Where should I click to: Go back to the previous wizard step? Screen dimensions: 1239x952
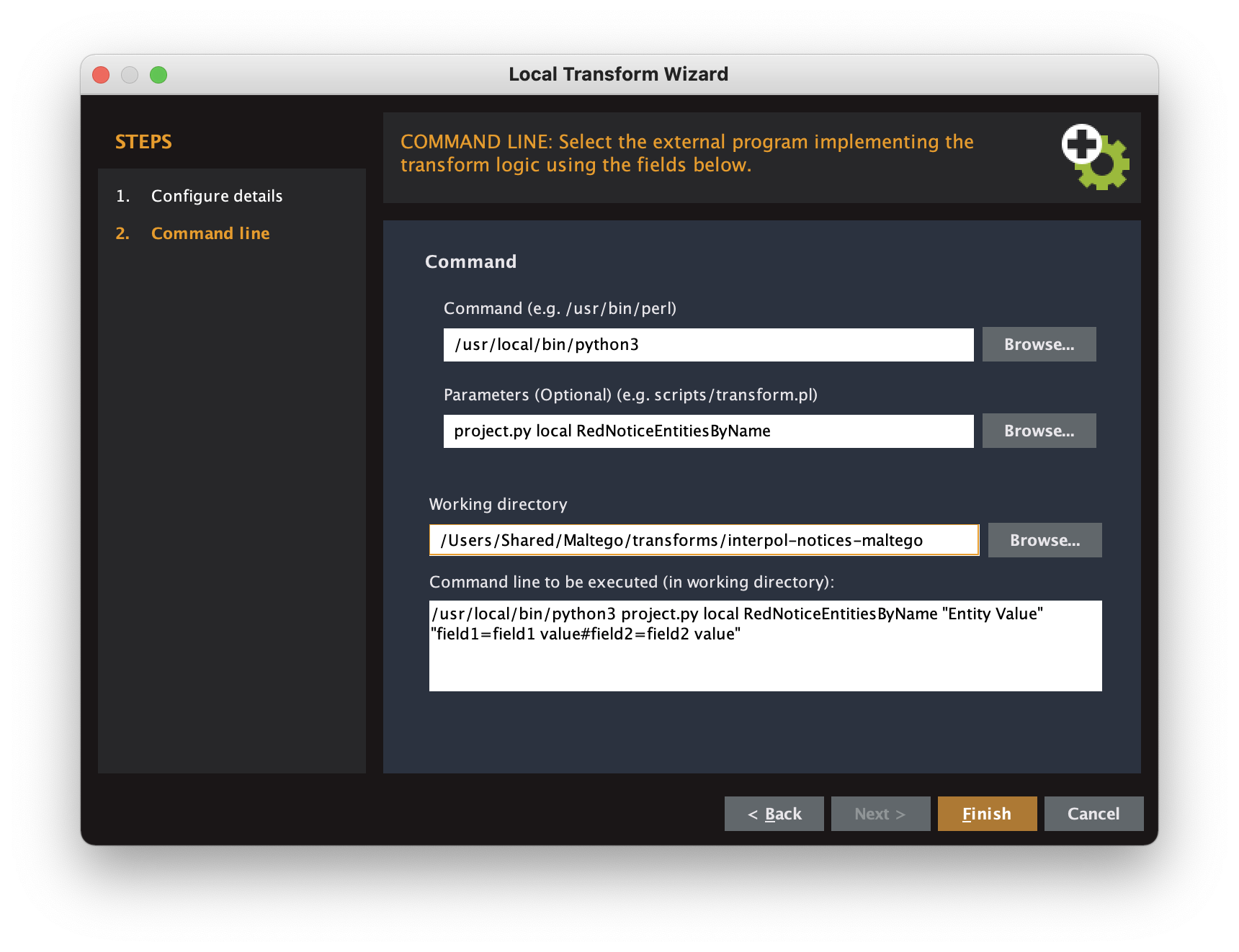click(x=774, y=814)
